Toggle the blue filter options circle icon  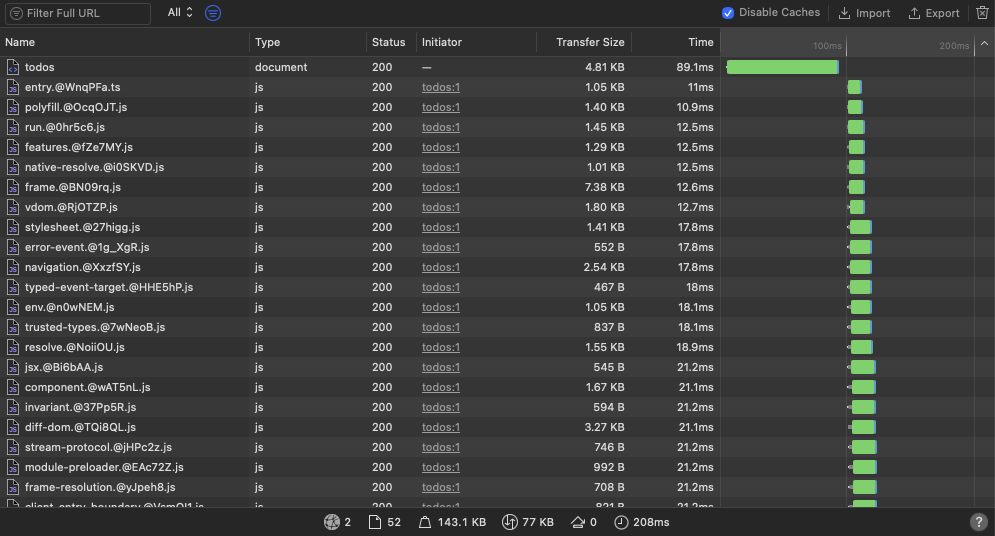tap(213, 13)
